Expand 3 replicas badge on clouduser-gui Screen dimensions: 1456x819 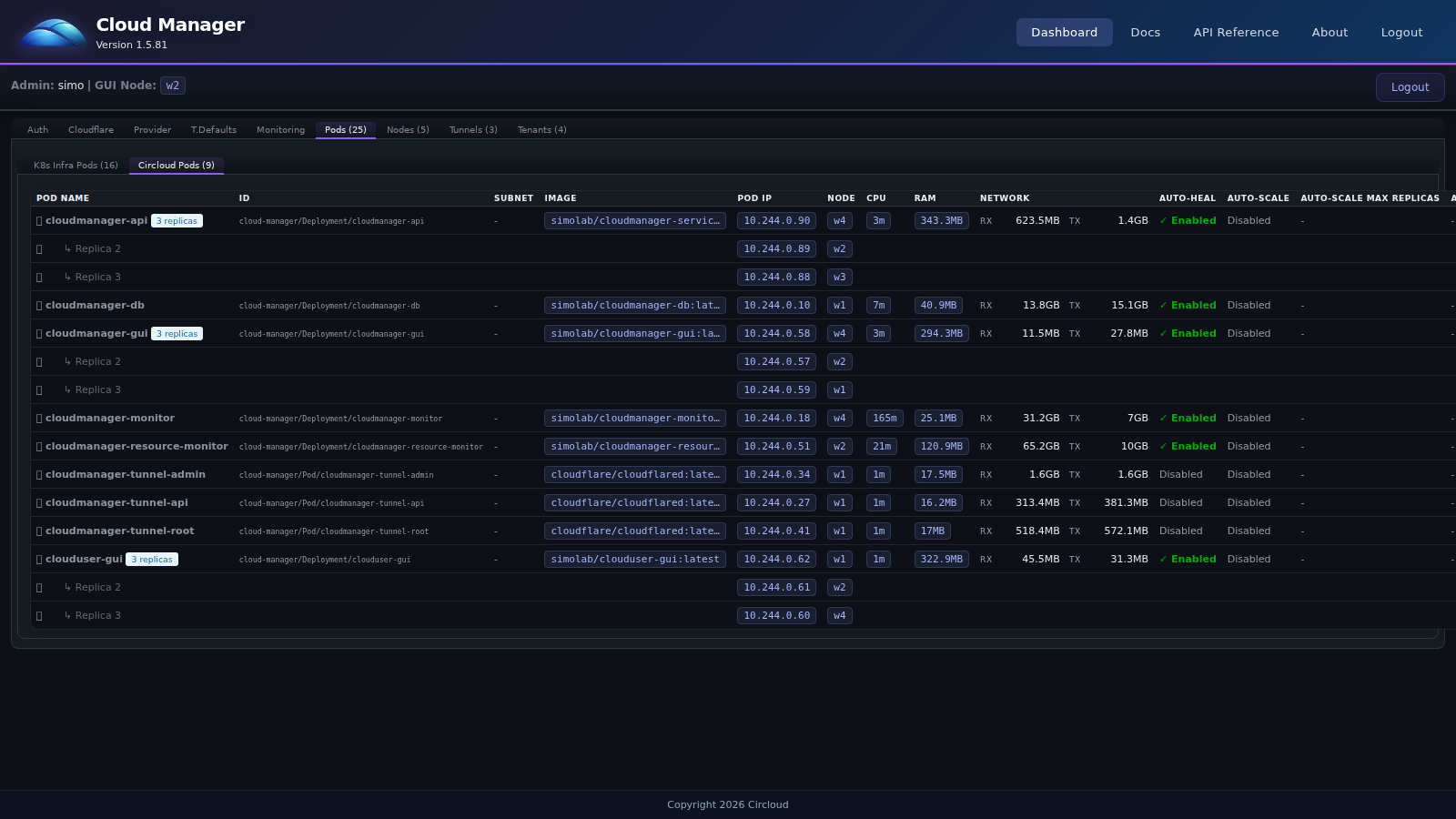pyautogui.click(x=151, y=559)
